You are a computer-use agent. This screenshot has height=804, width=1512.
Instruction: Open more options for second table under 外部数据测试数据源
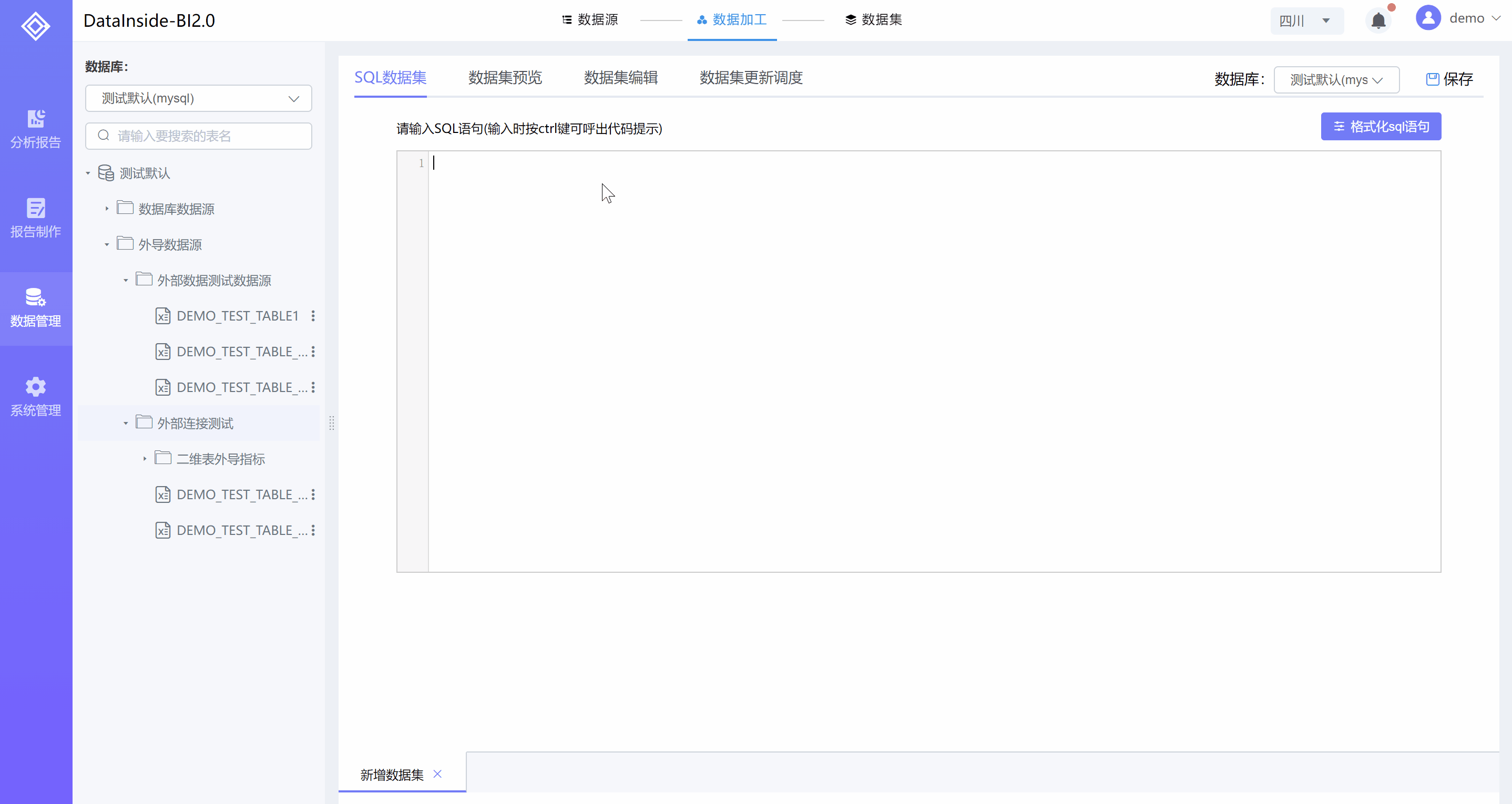pos(313,352)
